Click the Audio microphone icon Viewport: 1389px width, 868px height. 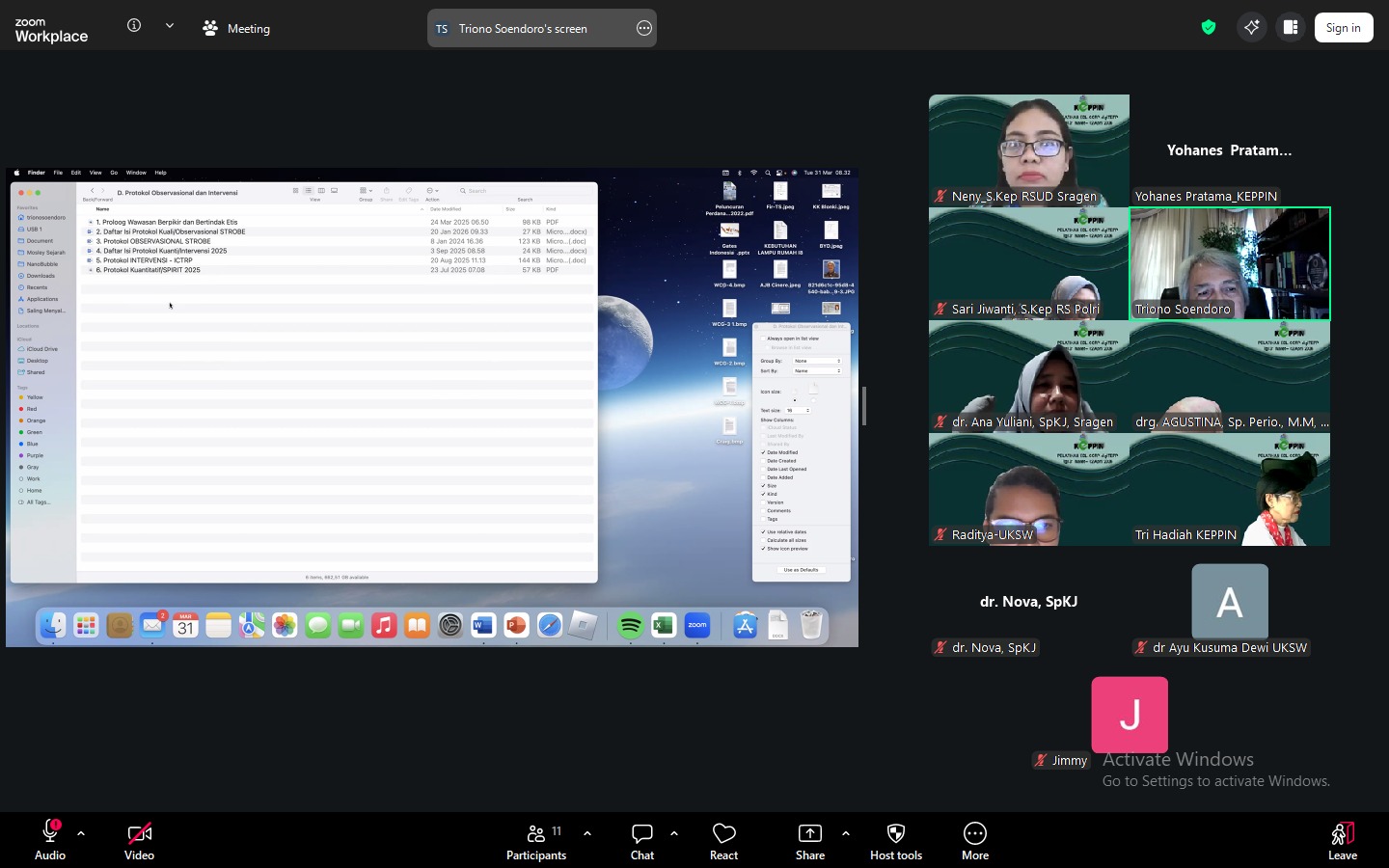coord(50,833)
